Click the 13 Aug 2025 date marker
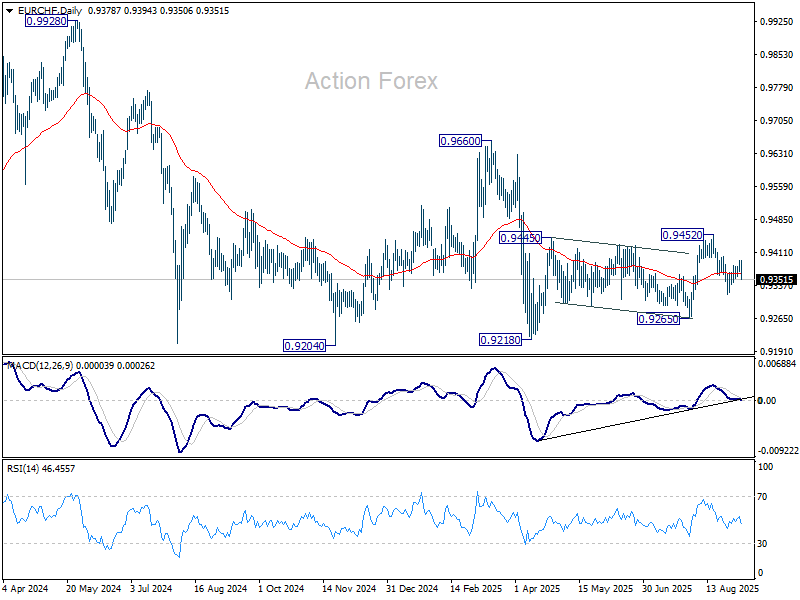 point(733,588)
